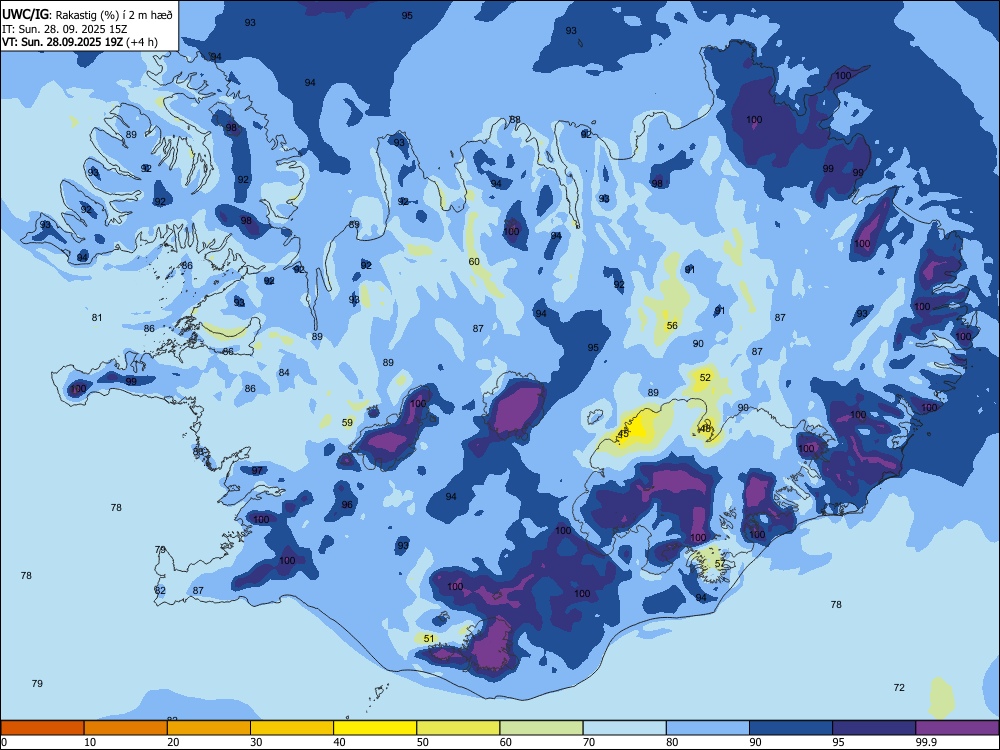Viewport: 1000px width, 750px height.
Task: Click the '40' legend tick label
Action: click(x=340, y=742)
